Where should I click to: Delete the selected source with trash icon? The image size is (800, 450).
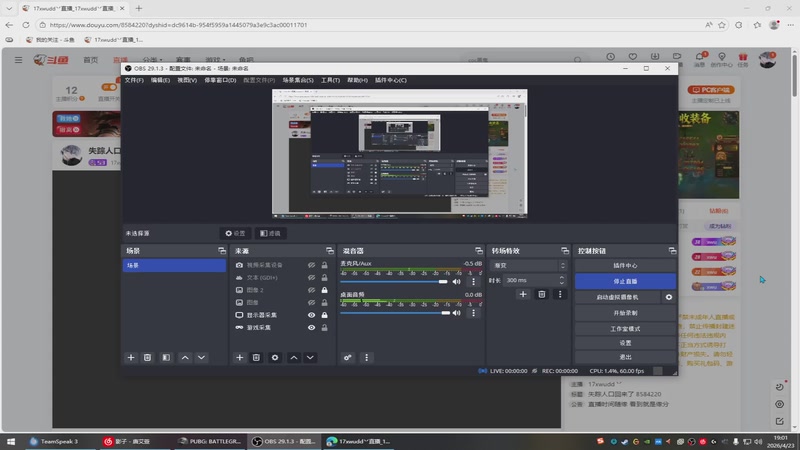point(256,357)
